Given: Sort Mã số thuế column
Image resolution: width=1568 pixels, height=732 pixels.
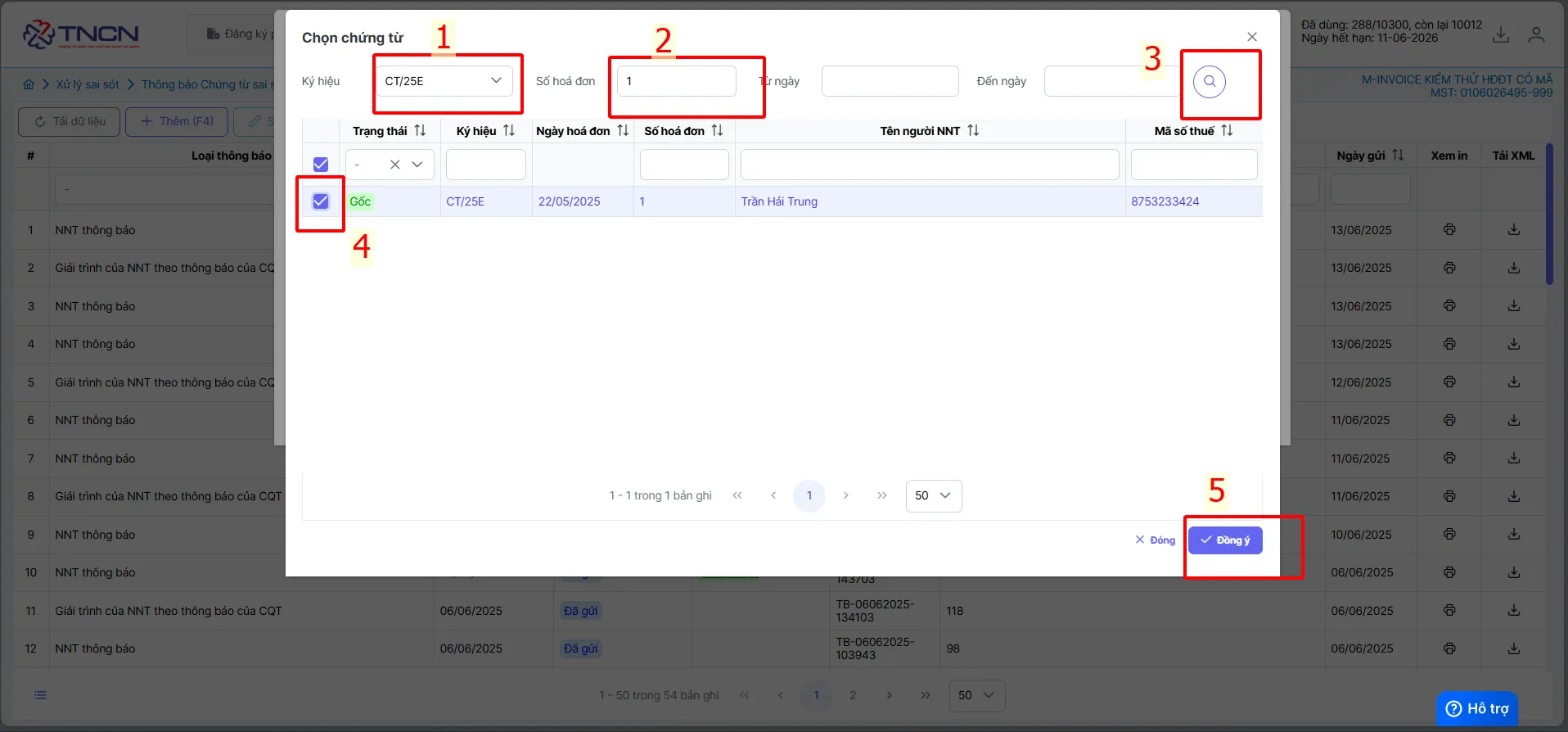Looking at the screenshot, I should click(1227, 131).
